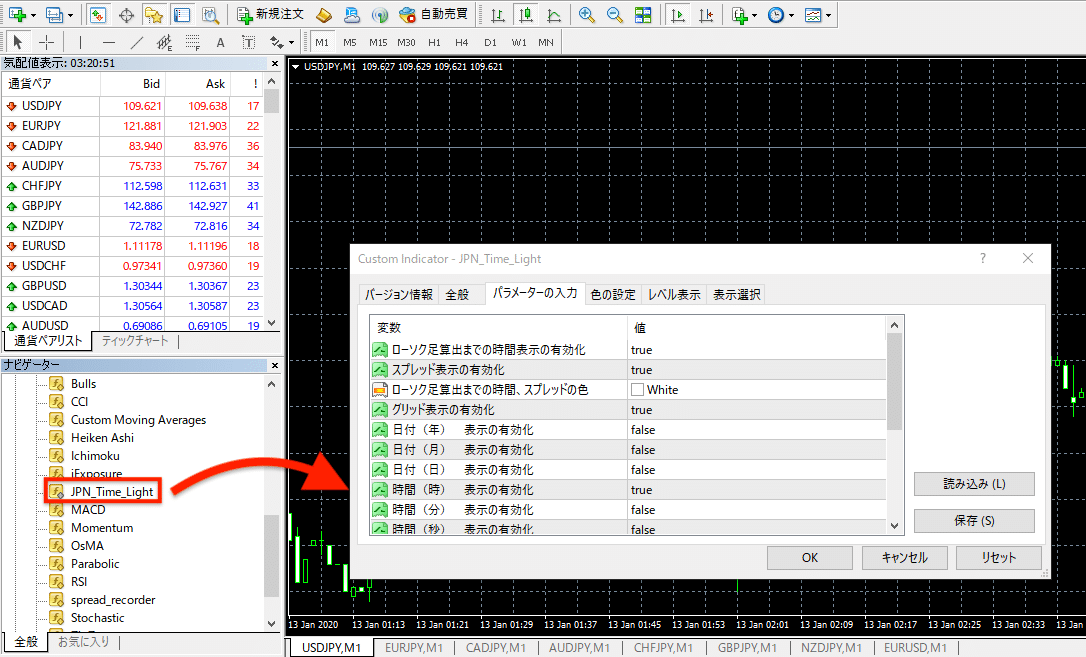Toggle chart auto scroll icon
Viewport: 1086px width, 657px height.
pyautogui.click(x=678, y=15)
